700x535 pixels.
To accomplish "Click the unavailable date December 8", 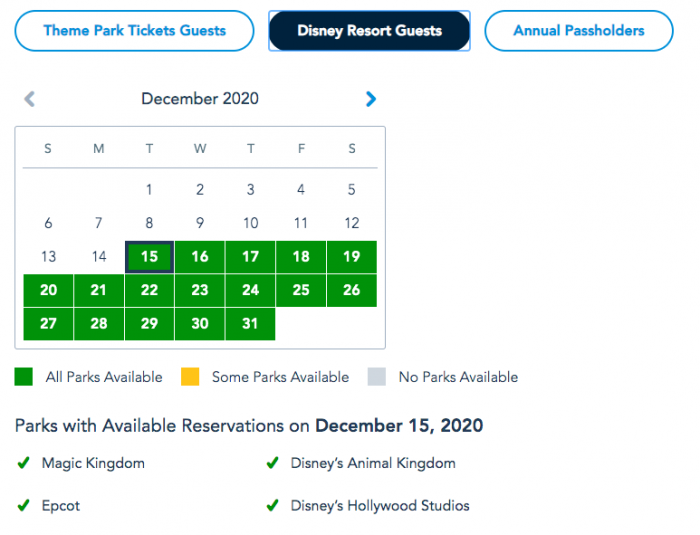I will (149, 223).
